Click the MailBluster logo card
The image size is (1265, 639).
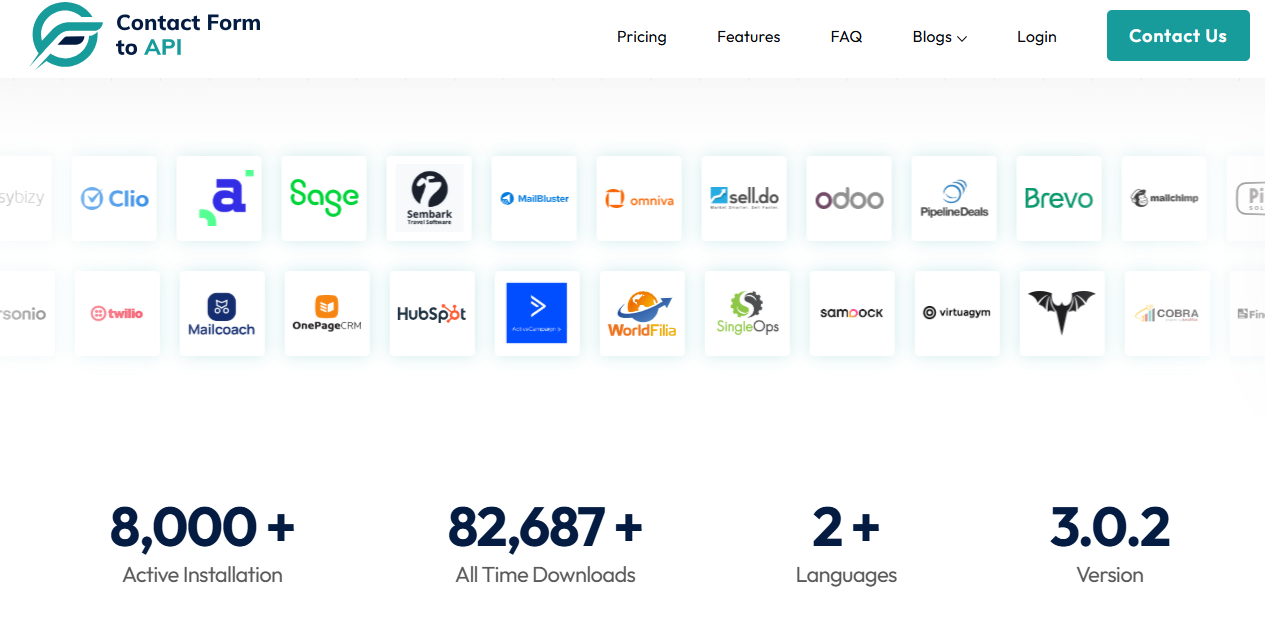coord(534,198)
